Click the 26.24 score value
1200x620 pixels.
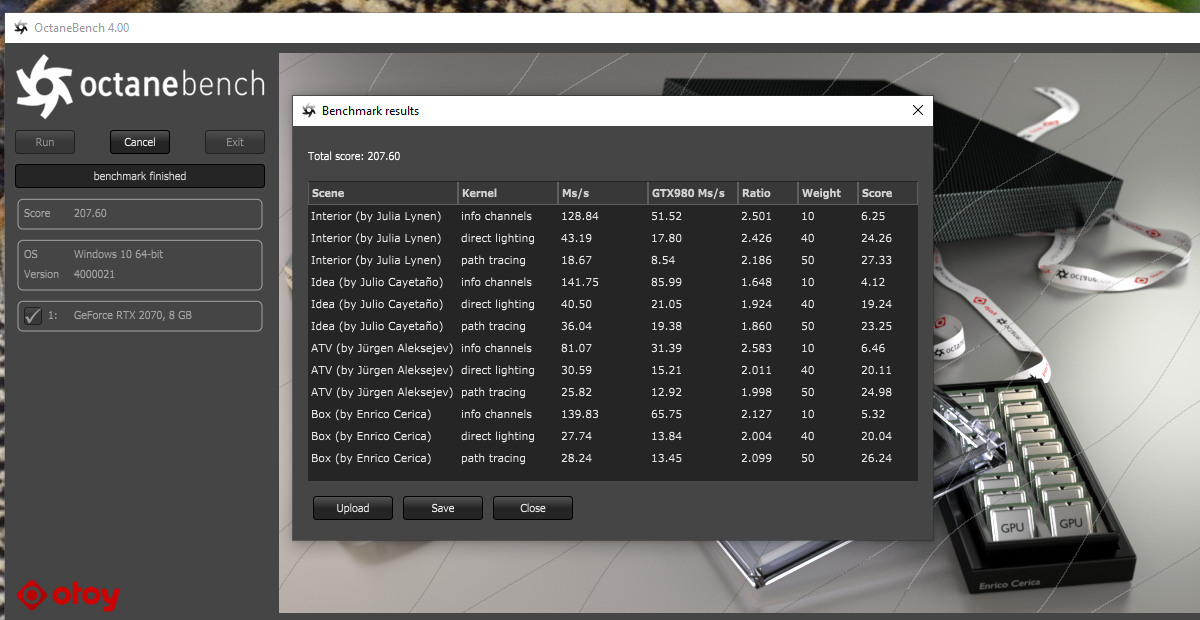pos(877,458)
